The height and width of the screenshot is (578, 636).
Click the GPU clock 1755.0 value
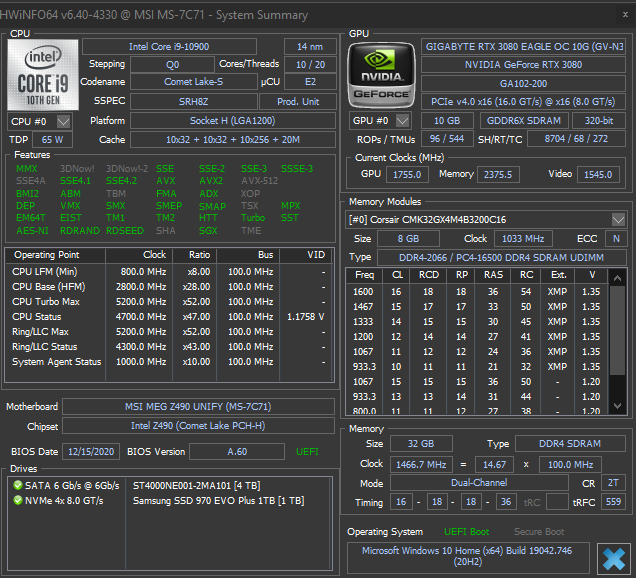[x=407, y=174]
